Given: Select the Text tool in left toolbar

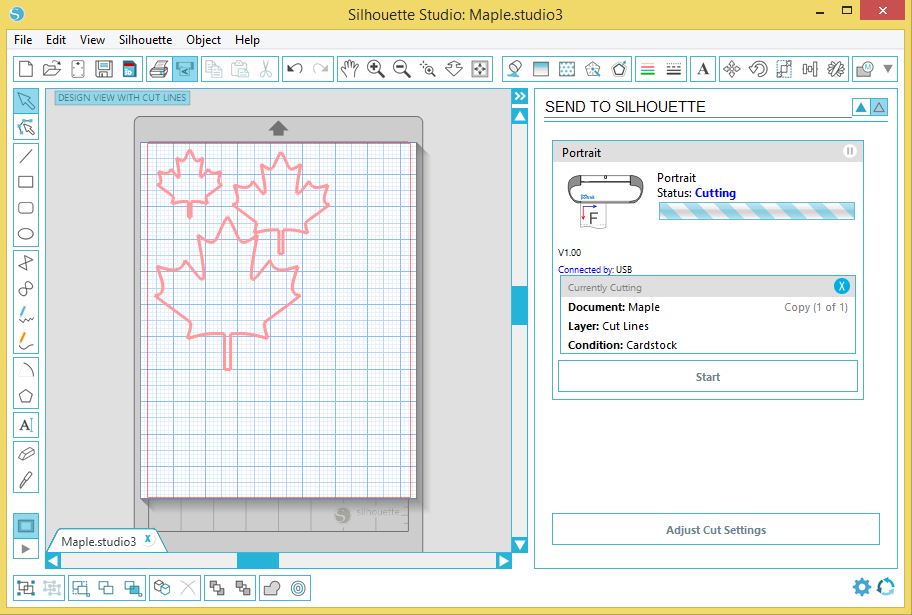Looking at the screenshot, I should pyautogui.click(x=26, y=425).
